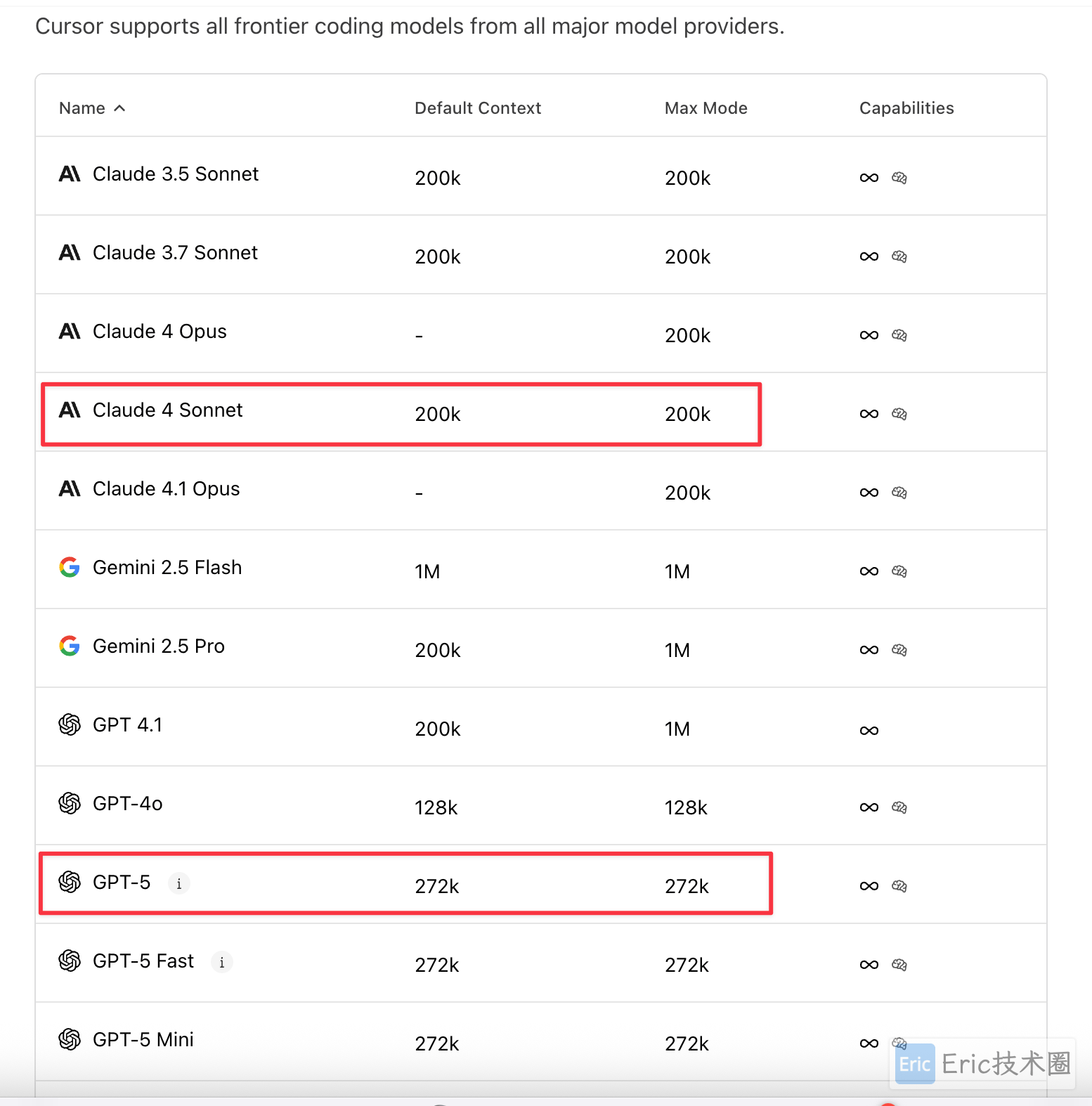This screenshot has height=1106, width=1092.
Task: Open the info icon next to GPT-5 Fast
Action: (222, 962)
